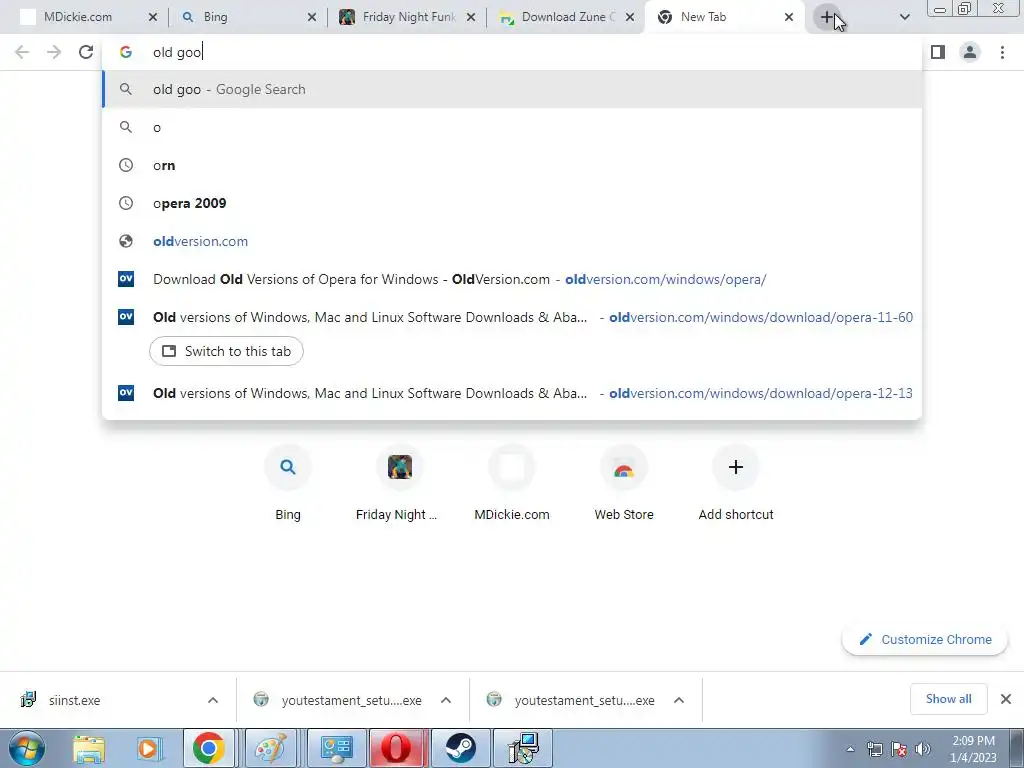Select the single 'o' search suggestion
This screenshot has width=1024, height=768.
coord(512,127)
